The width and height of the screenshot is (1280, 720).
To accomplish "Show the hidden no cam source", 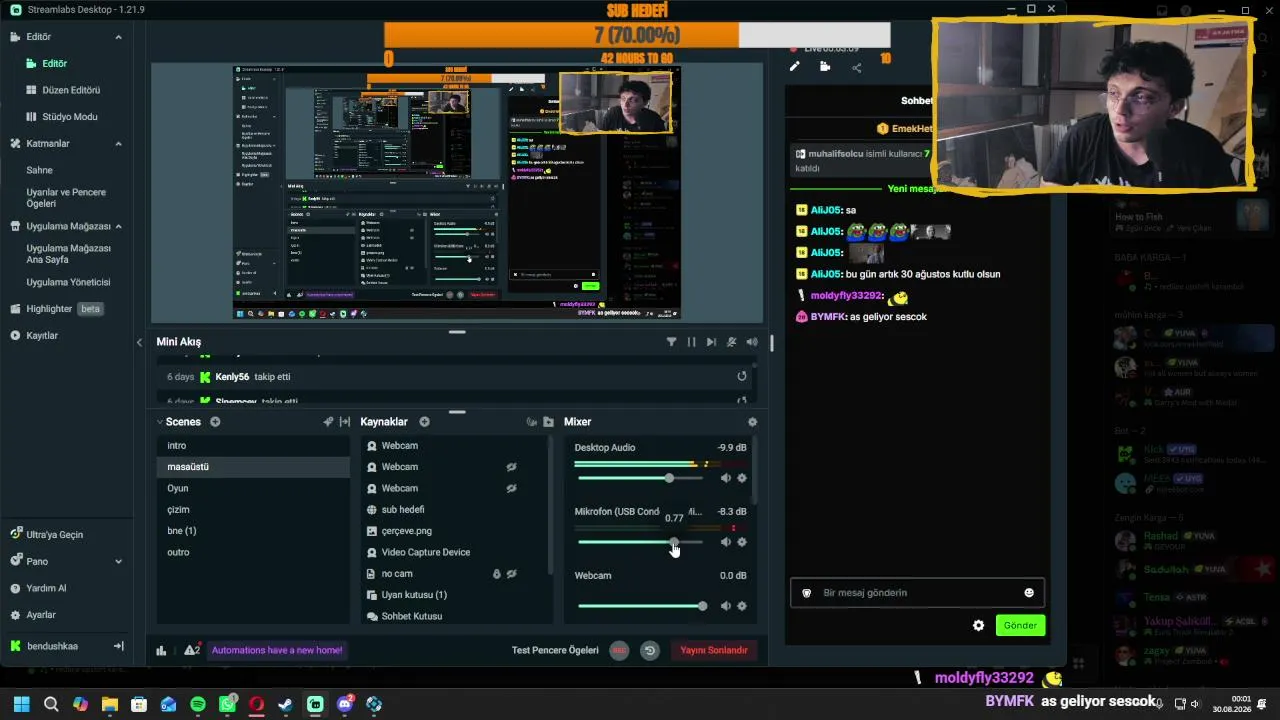I will pyautogui.click(x=511, y=574).
